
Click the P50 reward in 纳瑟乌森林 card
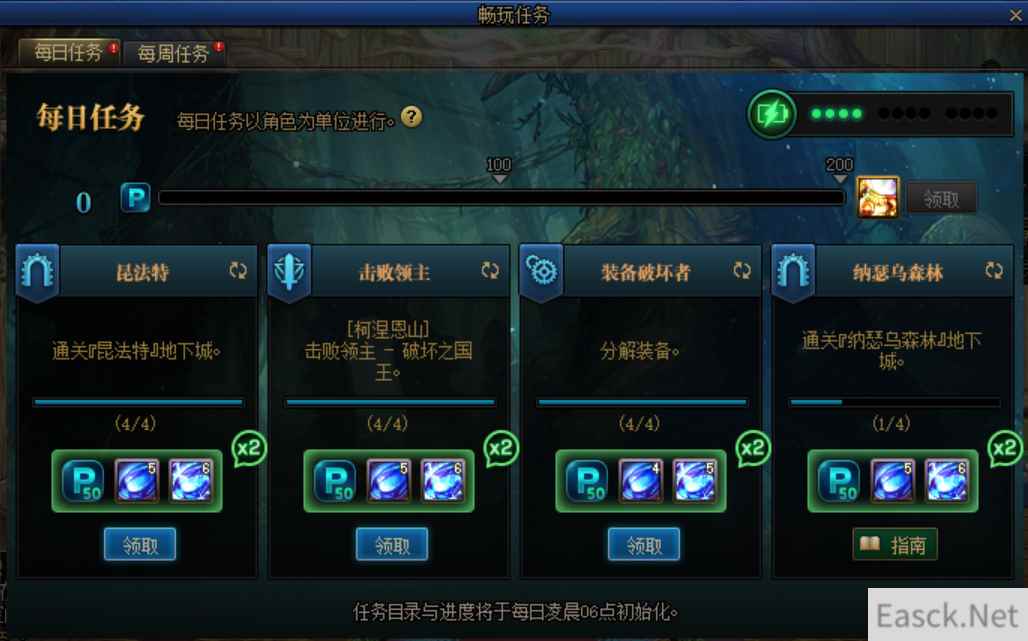(840, 480)
